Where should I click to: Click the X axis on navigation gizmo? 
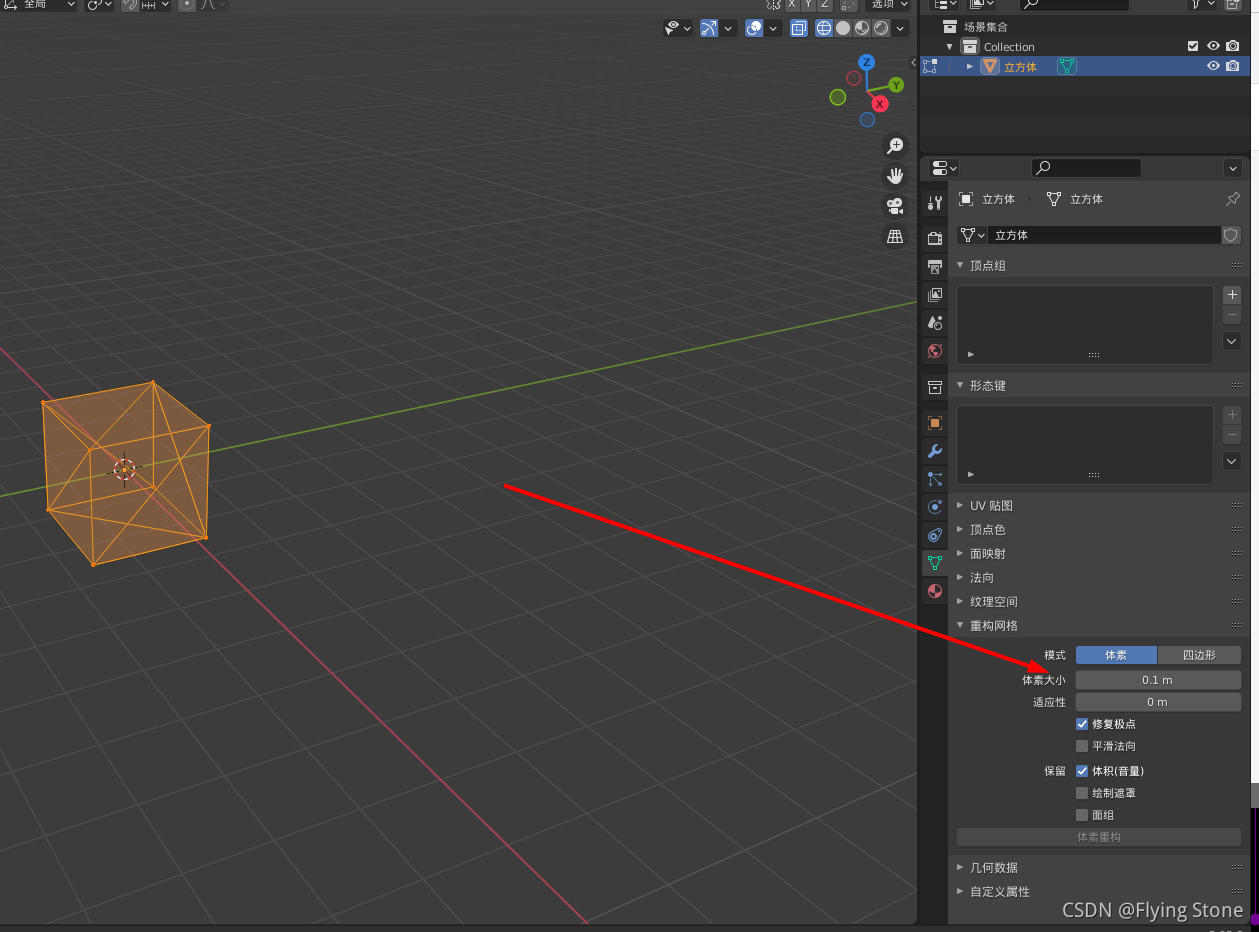point(880,104)
